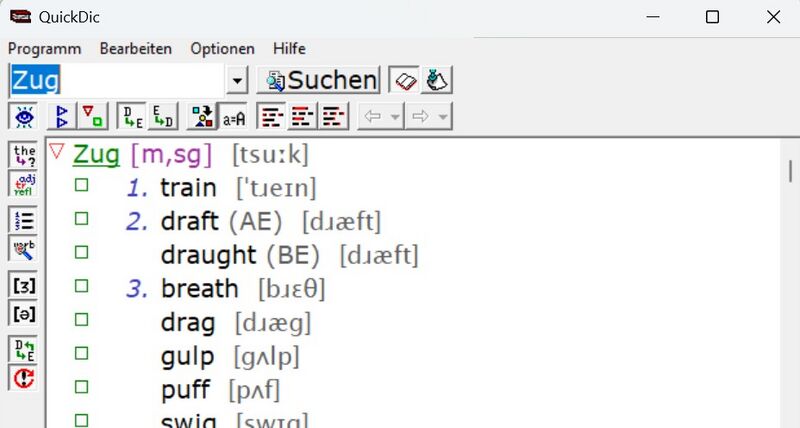Open the Bearbeiten menu
Image resolution: width=800 pixels, height=428 pixels.
135,48
